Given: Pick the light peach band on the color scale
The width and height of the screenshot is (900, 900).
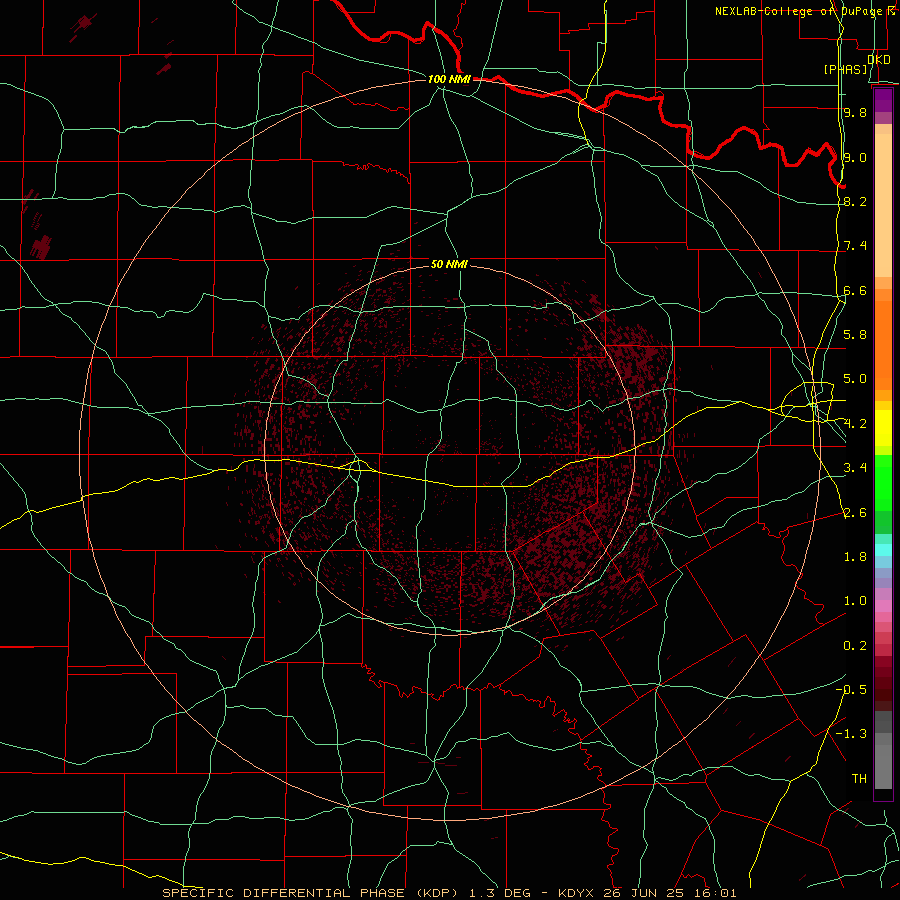Looking at the screenshot, I should tap(883, 206).
